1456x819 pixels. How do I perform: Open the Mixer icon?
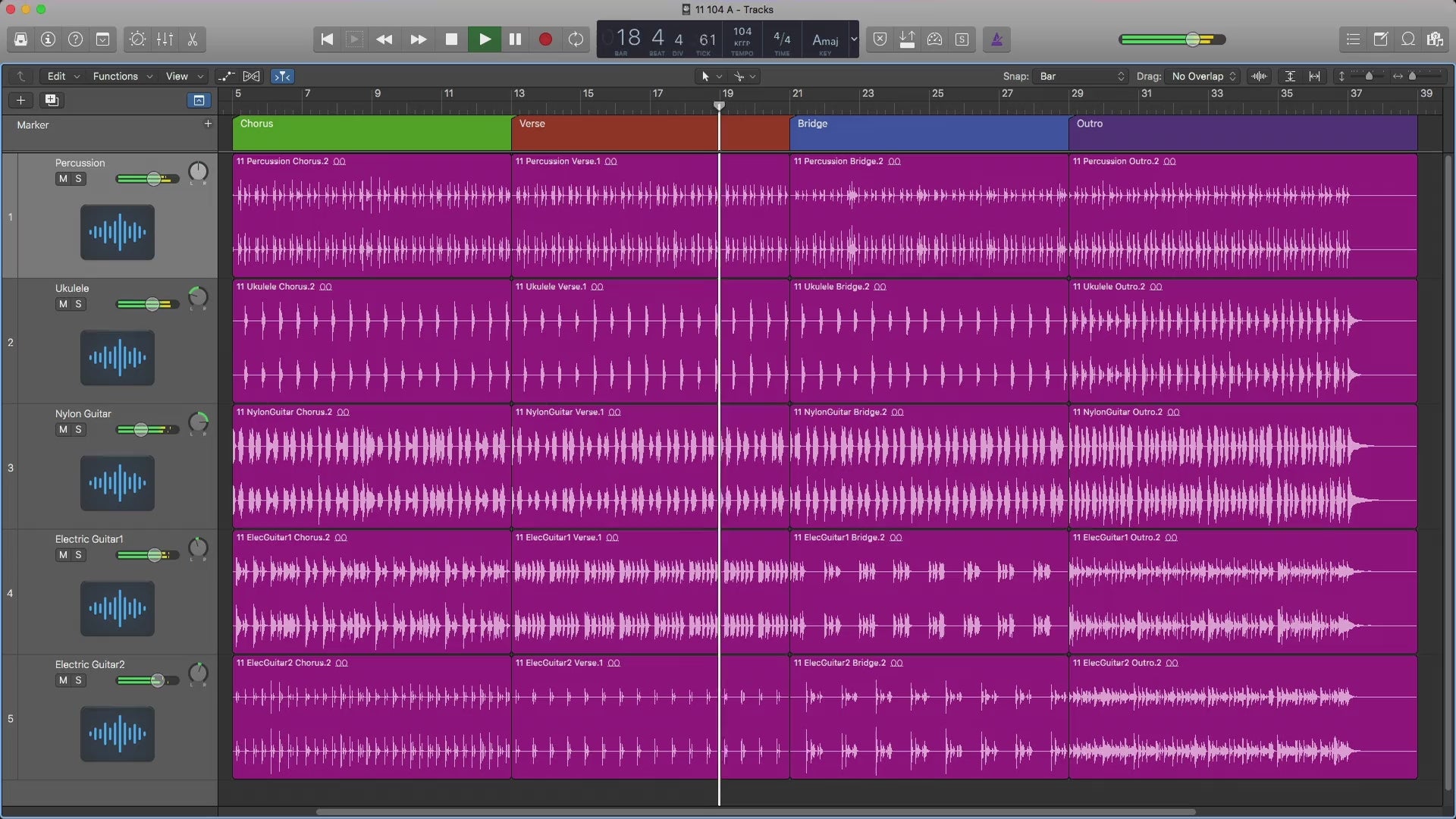coord(165,39)
